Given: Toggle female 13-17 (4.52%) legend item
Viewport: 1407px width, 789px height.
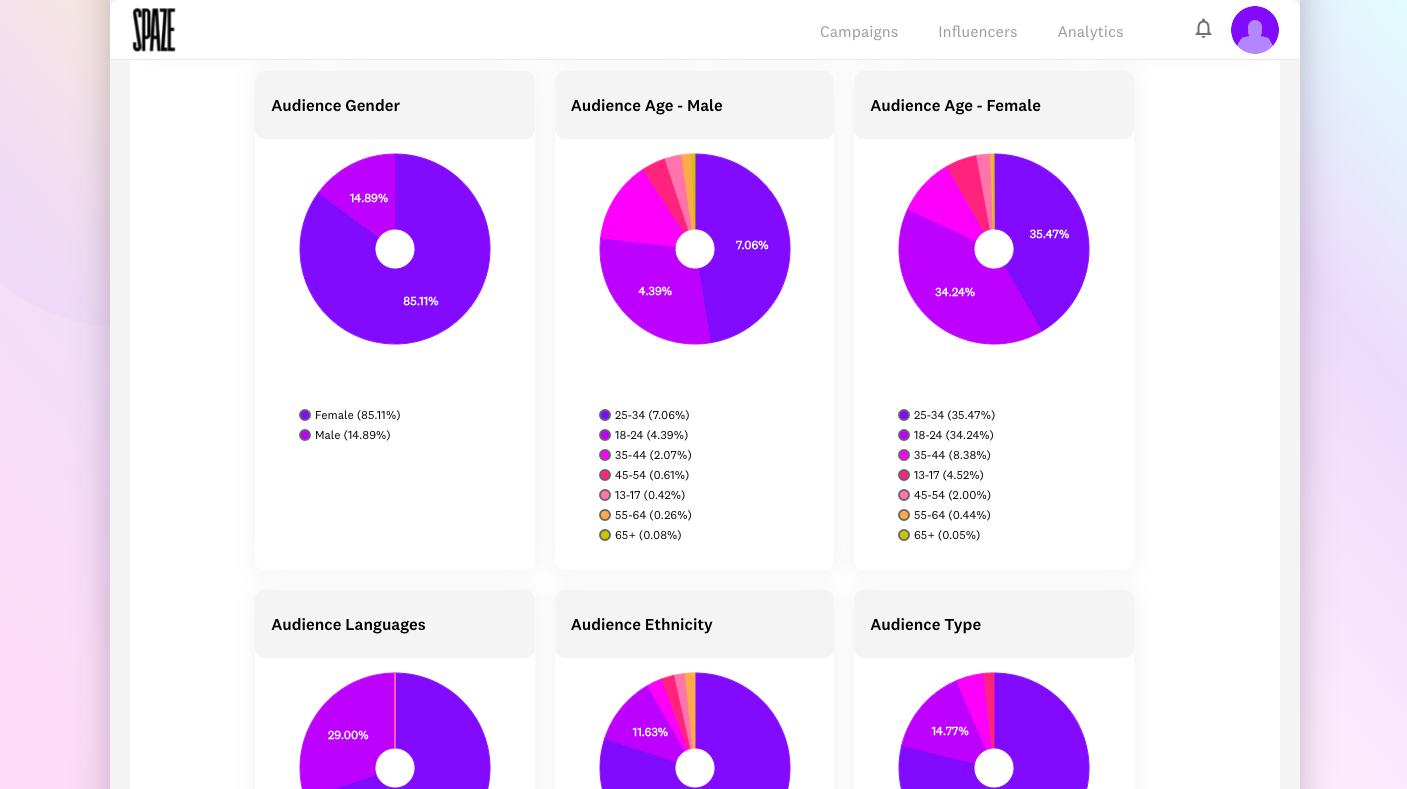Looking at the screenshot, I should 941,475.
